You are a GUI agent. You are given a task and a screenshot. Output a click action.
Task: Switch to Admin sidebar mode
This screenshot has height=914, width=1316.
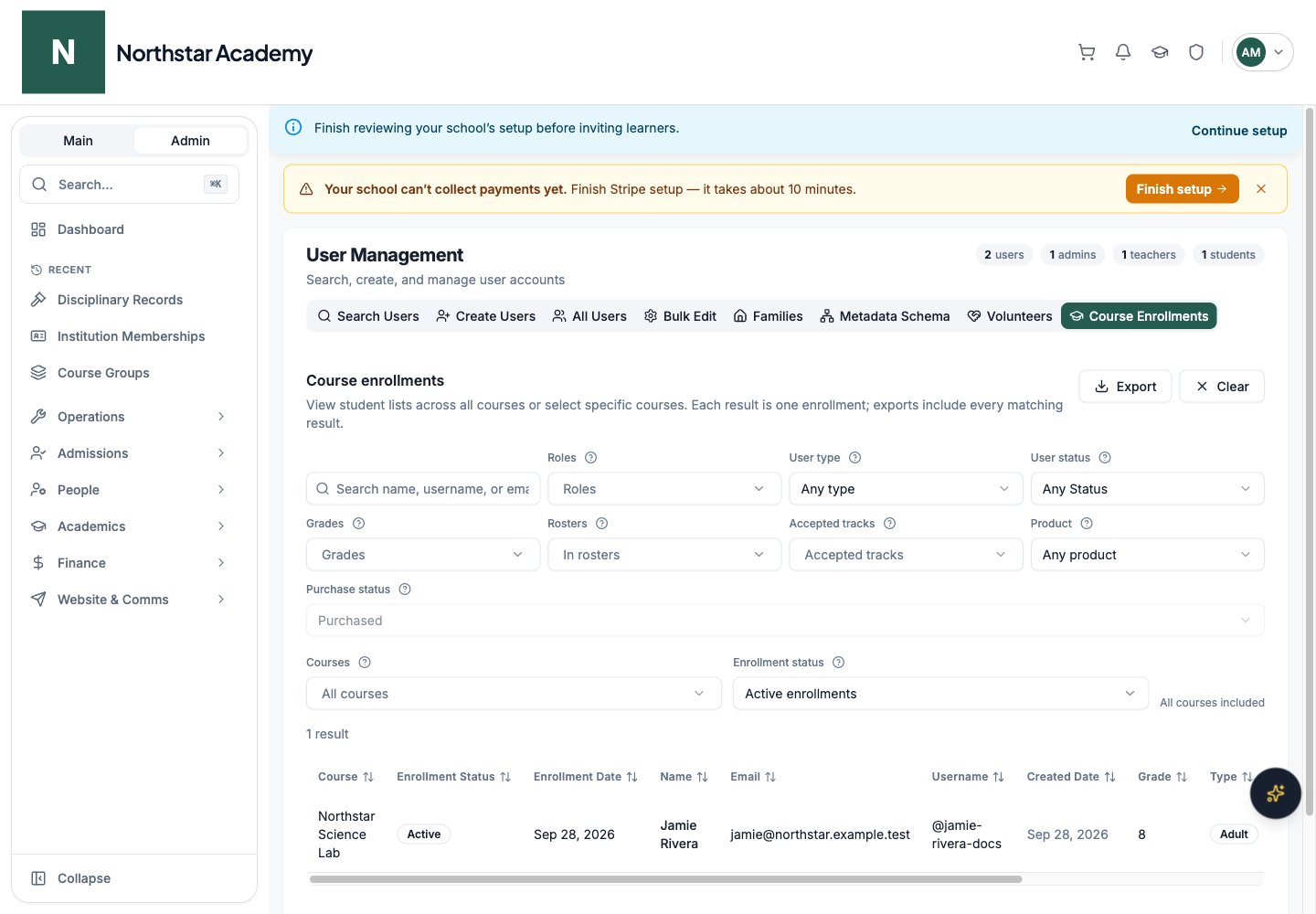tap(190, 141)
